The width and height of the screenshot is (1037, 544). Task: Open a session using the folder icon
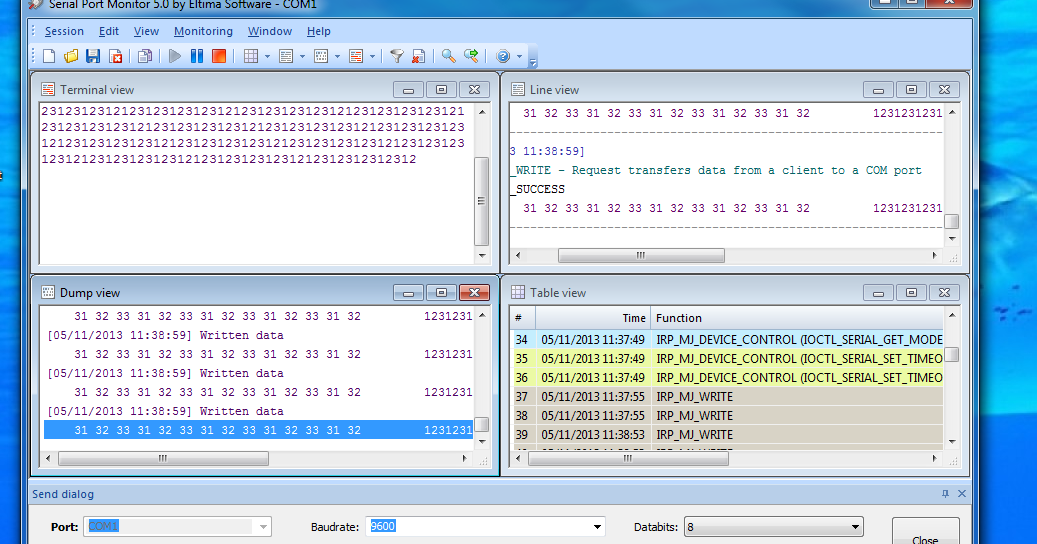tap(71, 56)
